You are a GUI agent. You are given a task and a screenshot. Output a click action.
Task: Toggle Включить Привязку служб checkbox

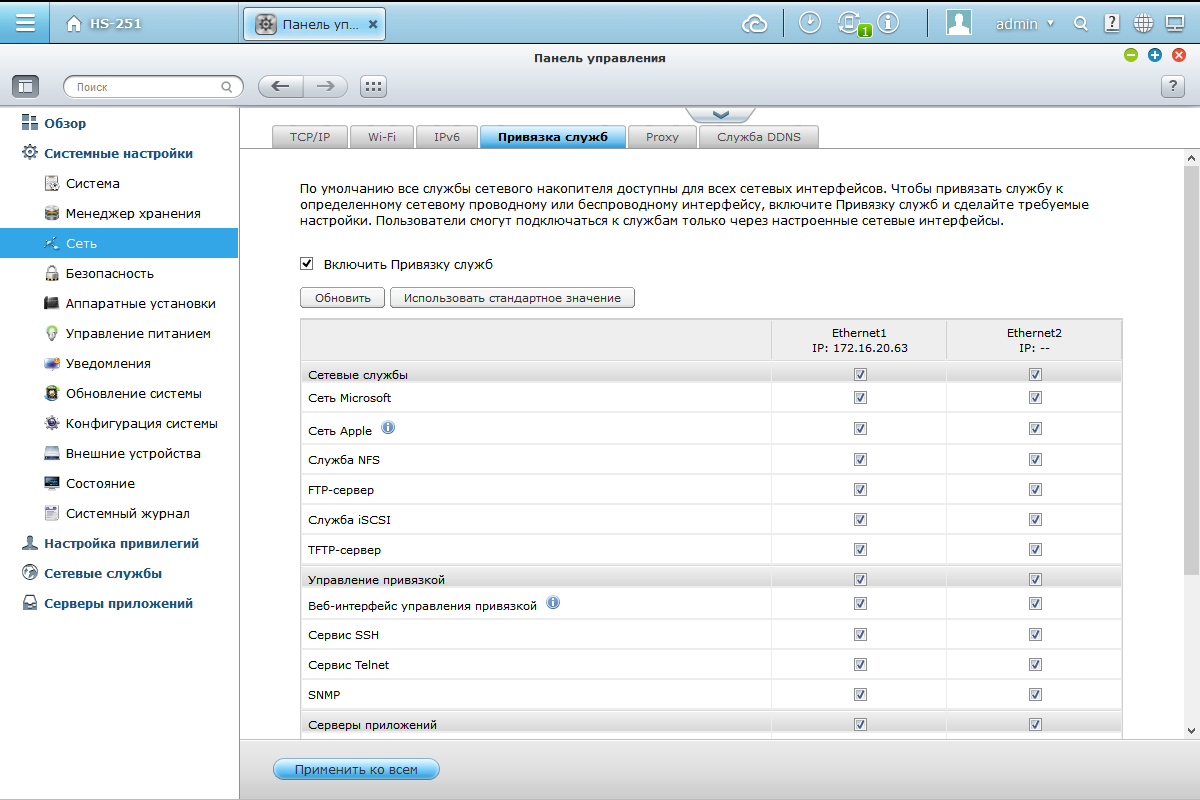tap(307, 265)
